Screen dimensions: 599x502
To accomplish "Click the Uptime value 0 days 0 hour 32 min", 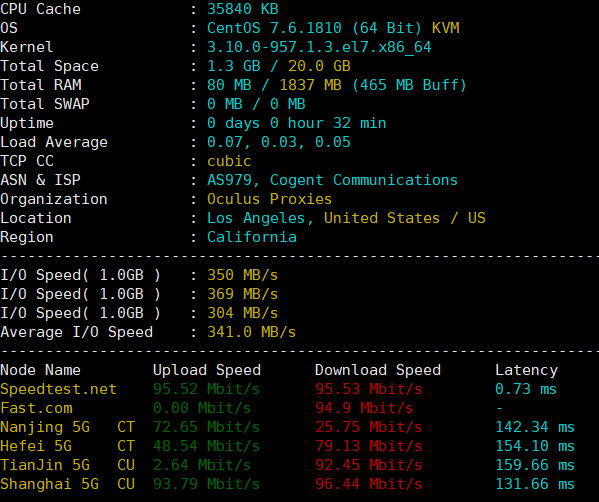I will coord(296,123).
